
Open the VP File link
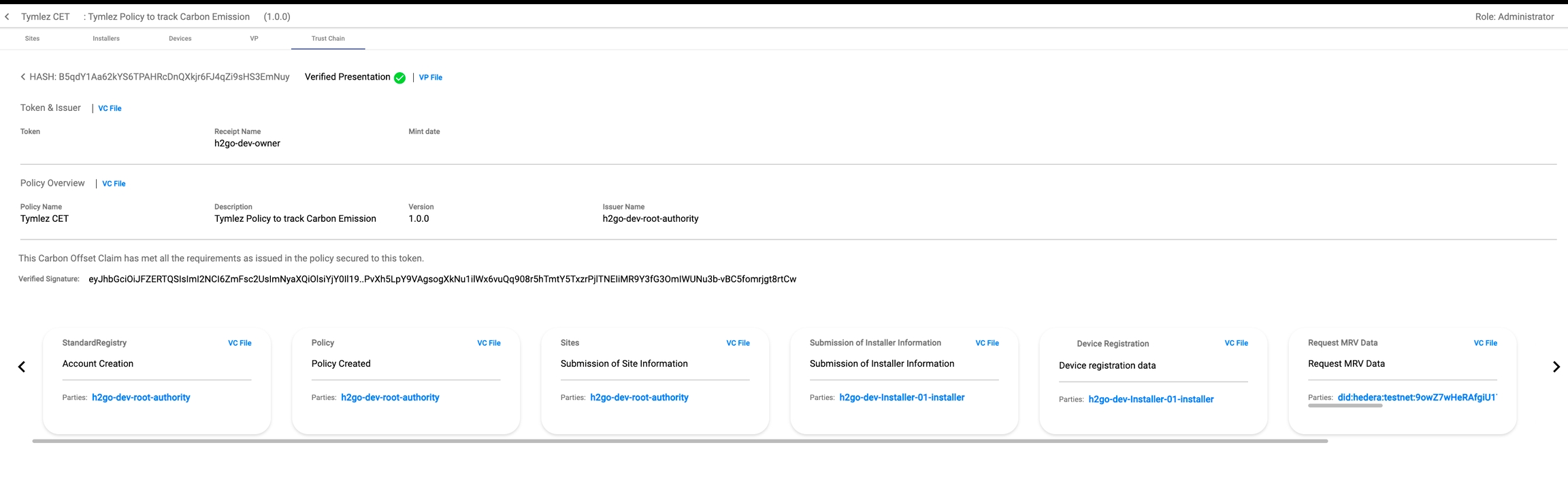tap(430, 78)
